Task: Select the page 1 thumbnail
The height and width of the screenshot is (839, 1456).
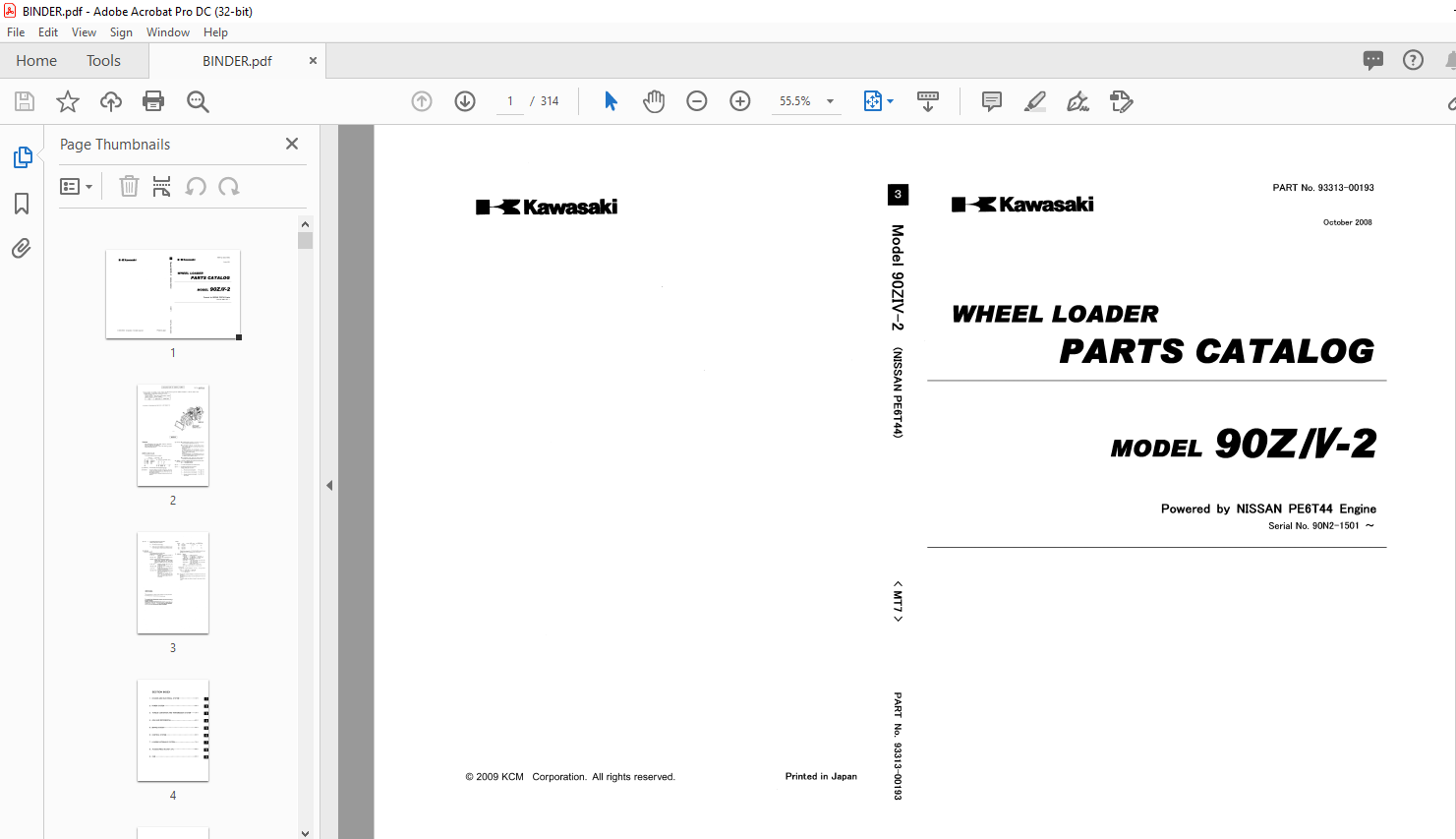Action: 173,294
